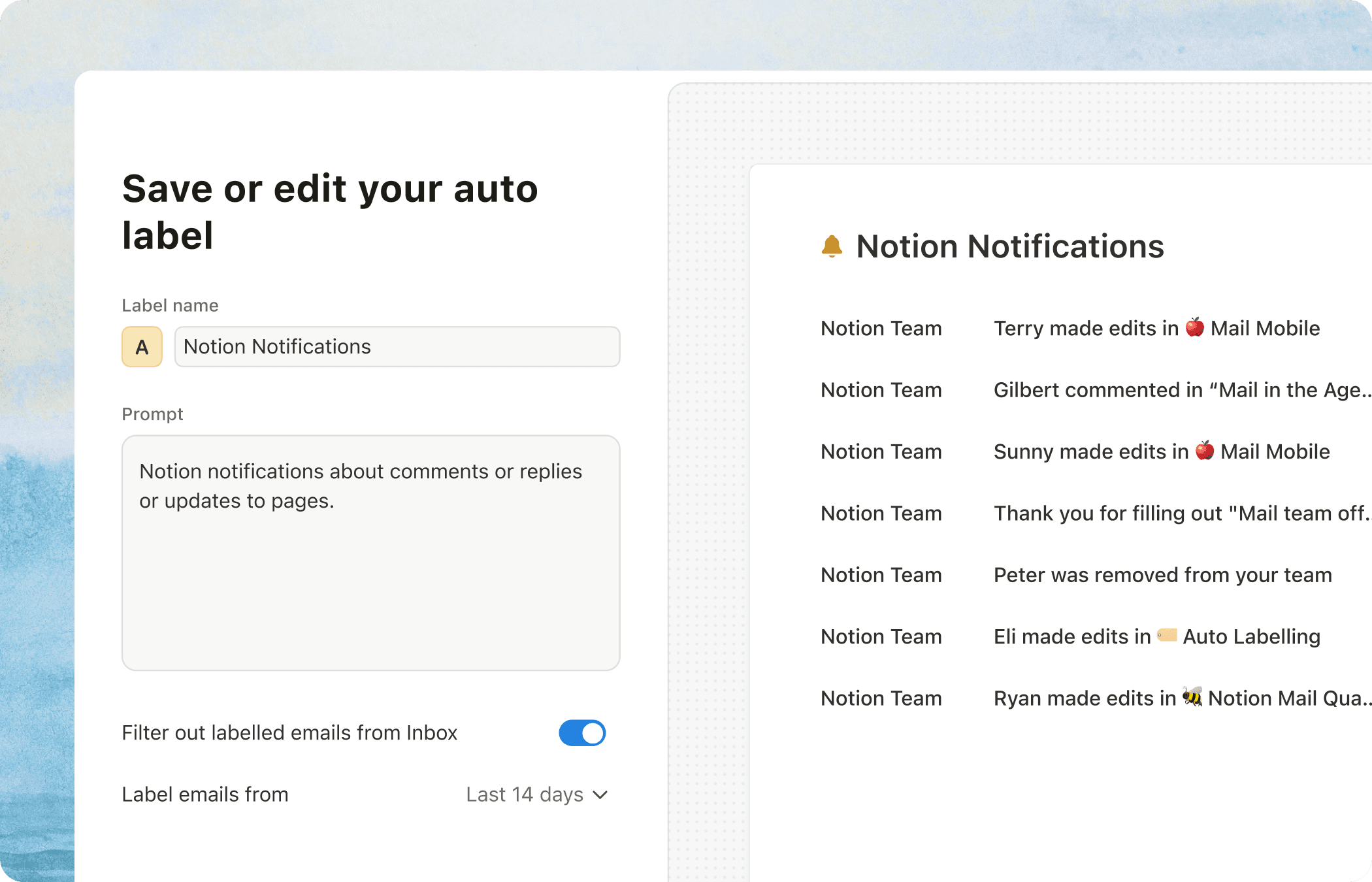This screenshot has height=882, width=1372.
Task: Click the Notion Notifications panel title
Action: point(1011,246)
